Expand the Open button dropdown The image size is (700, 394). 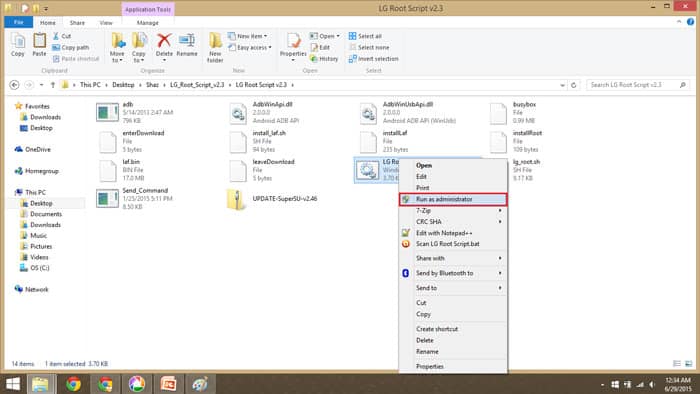(x=338, y=36)
